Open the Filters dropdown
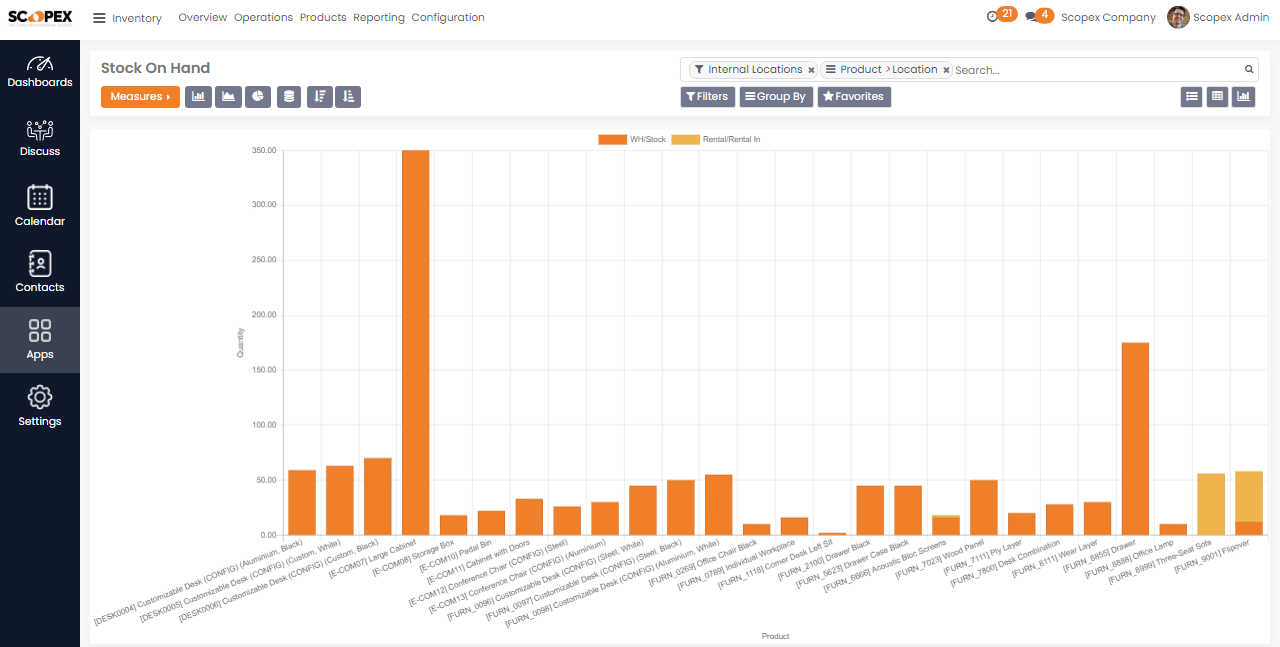Image resolution: width=1280 pixels, height=647 pixels. [707, 97]
